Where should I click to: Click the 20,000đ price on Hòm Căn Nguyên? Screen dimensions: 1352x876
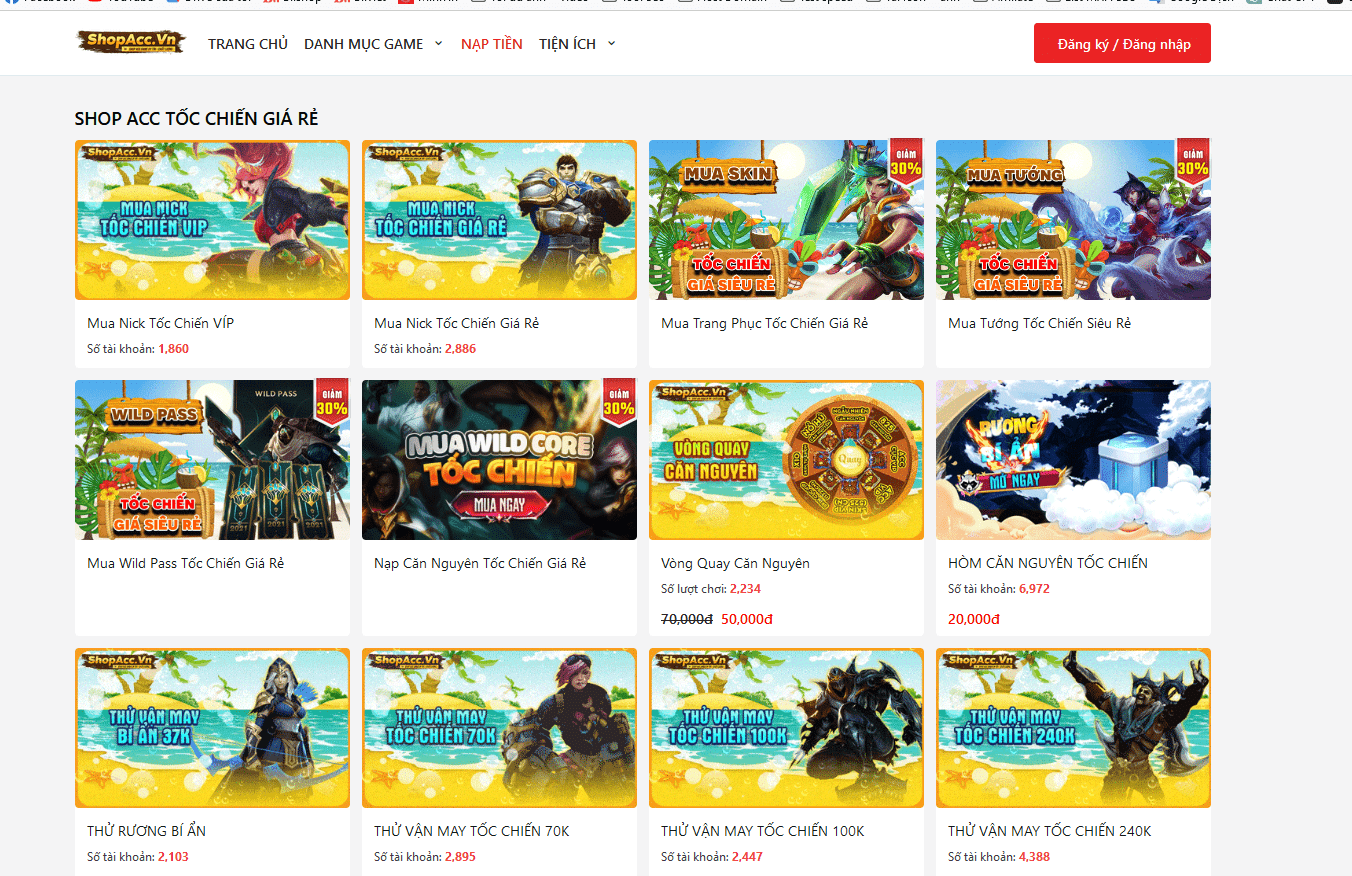974,619
